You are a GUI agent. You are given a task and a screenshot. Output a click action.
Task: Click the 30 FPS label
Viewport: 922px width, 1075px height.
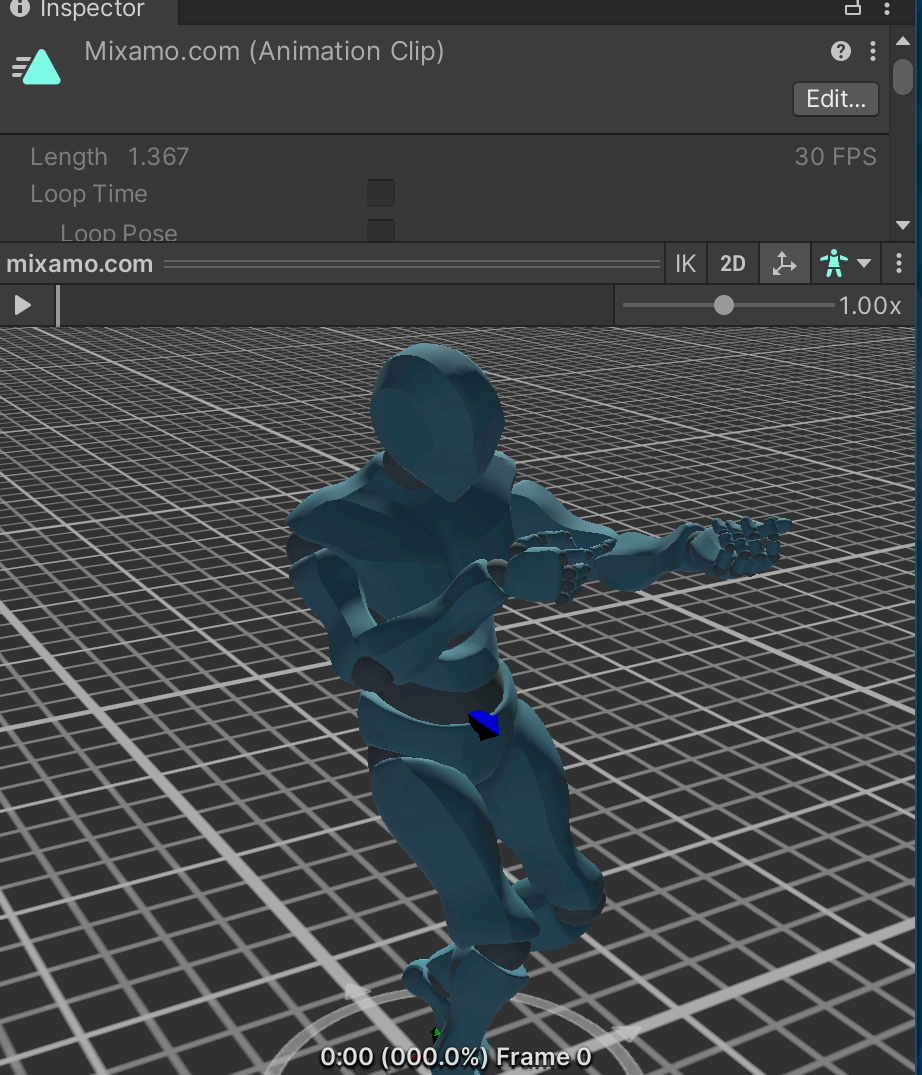(836, 157)
